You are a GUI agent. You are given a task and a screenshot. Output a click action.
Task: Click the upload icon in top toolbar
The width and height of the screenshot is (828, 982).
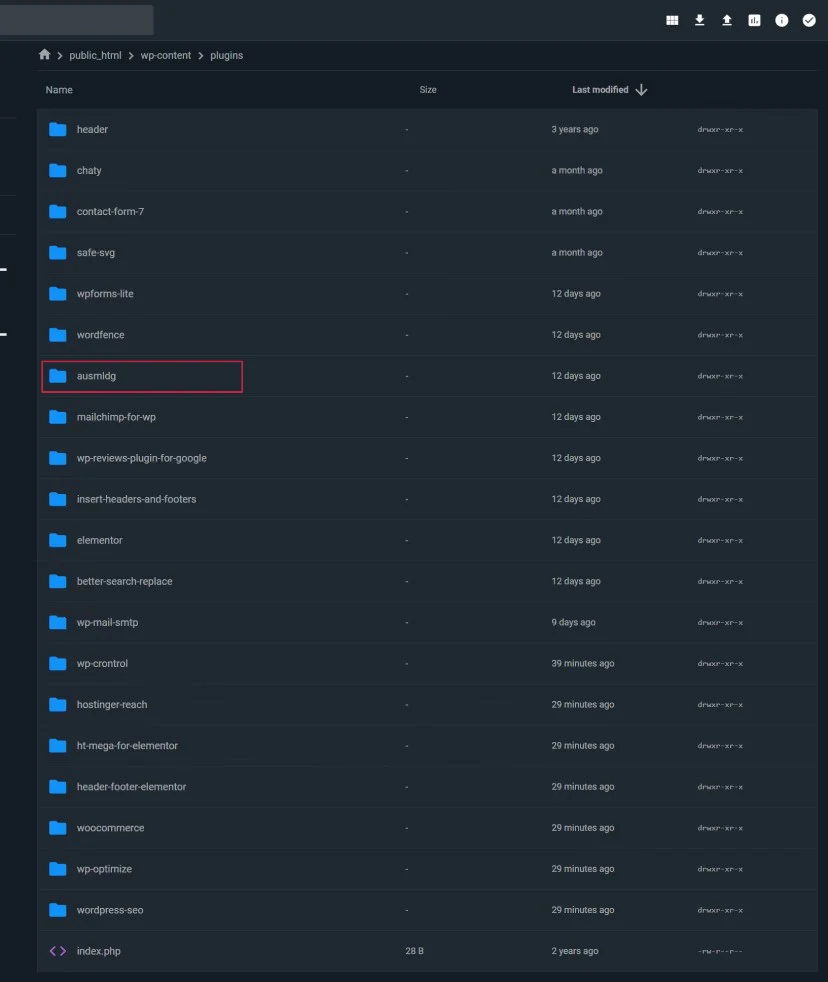pos(727,21)
